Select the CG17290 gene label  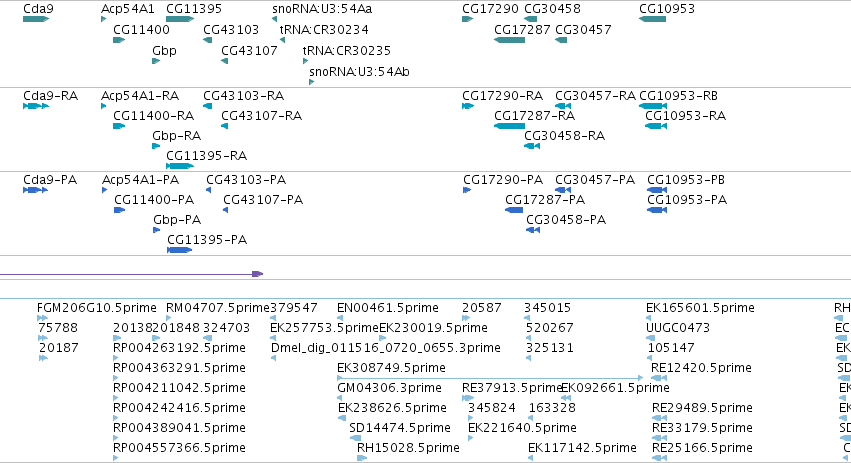tap(490, 9)
